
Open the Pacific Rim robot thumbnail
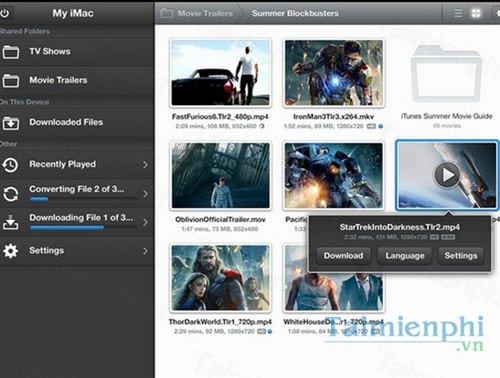334,175
